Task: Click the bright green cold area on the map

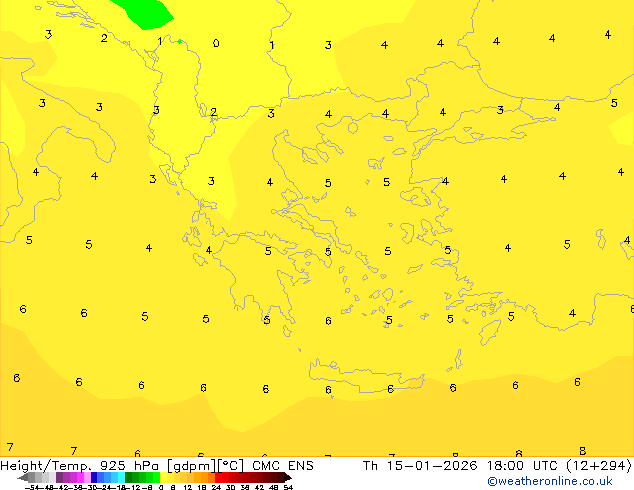Action: pos(144,13)
